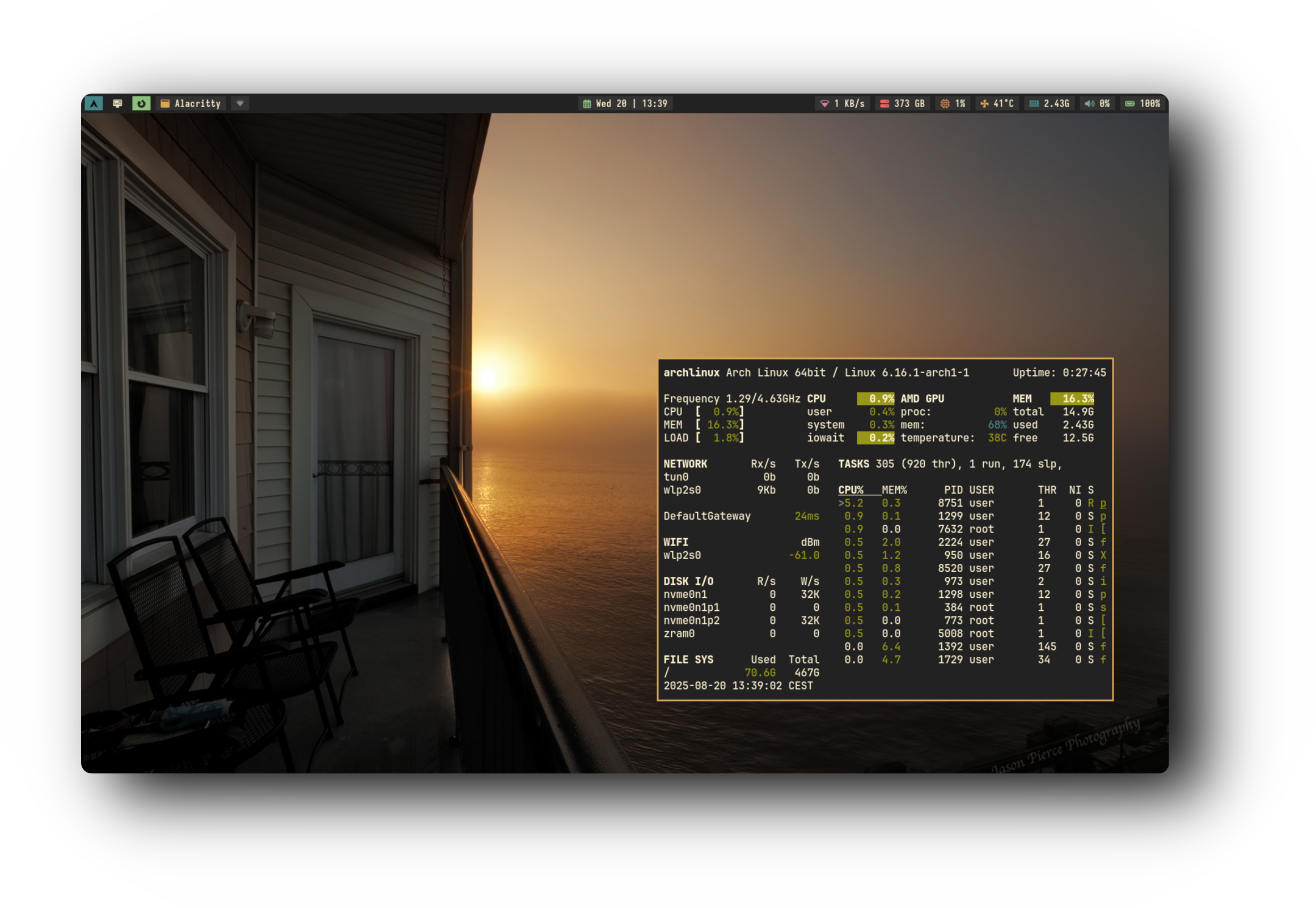Expand the tray dropdown arrow beside Alacritty
This screenshot has height=908, width=1316.
coord(240,104)
